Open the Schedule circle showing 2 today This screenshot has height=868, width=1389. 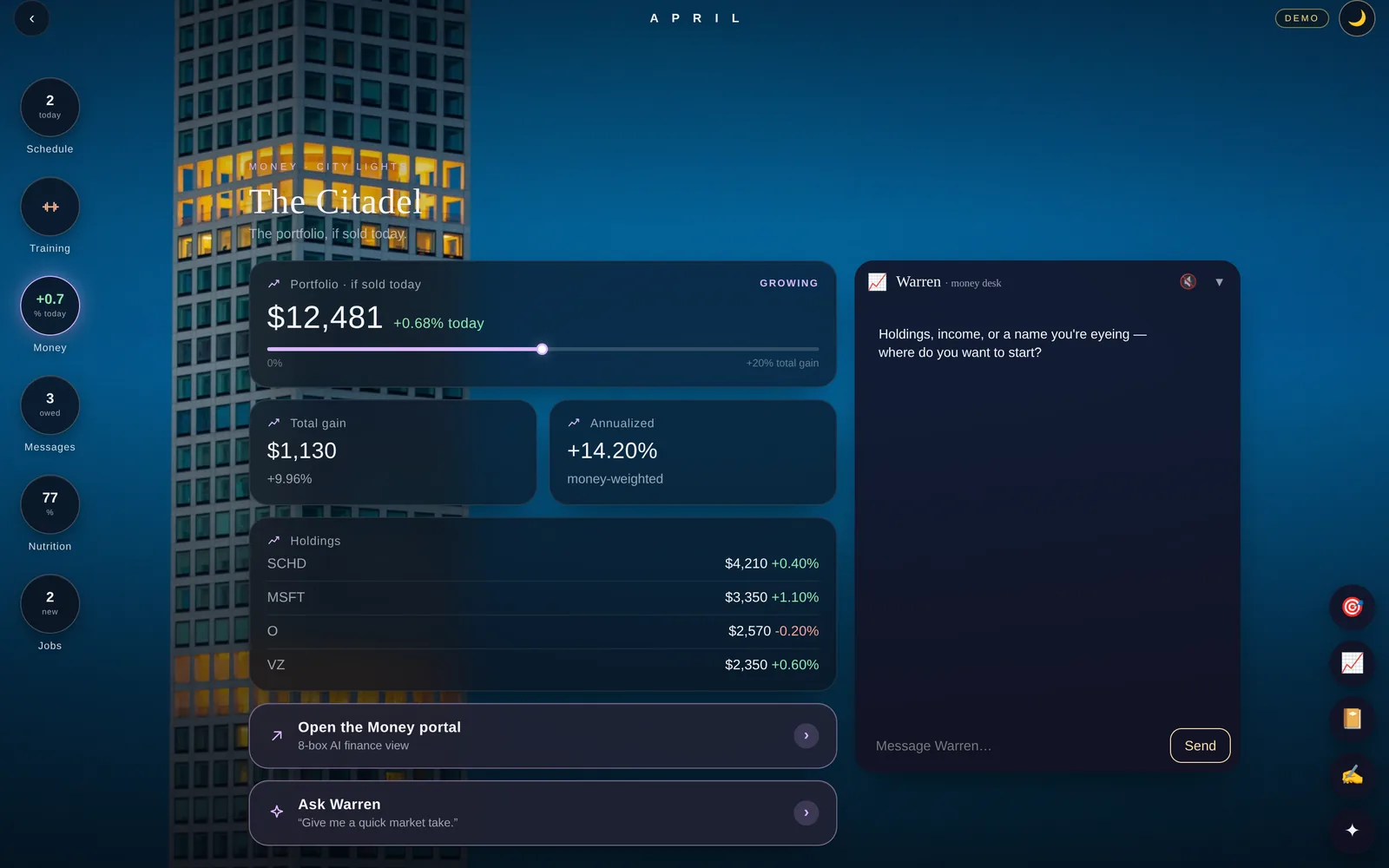[49, 108]
